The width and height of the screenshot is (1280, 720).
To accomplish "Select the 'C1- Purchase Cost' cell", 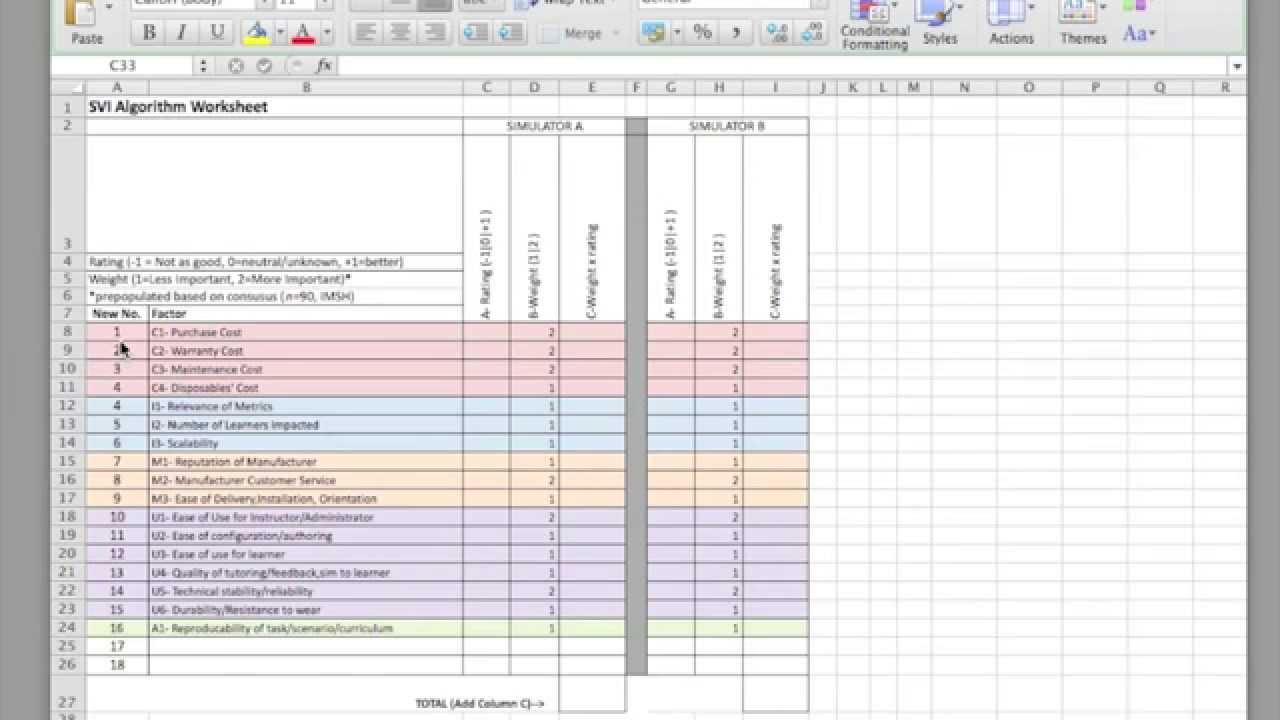I will [x=306, y=332].
